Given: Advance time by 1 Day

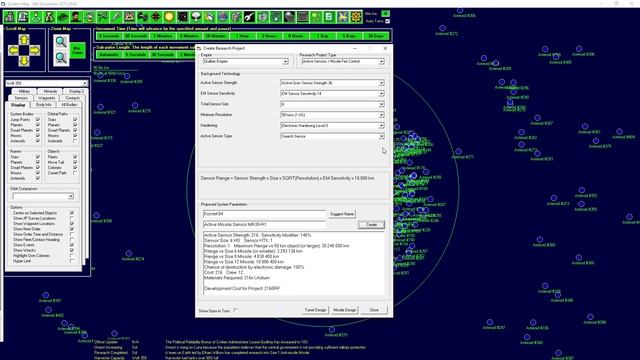Looking at the screenshot, I should (322, 36).
